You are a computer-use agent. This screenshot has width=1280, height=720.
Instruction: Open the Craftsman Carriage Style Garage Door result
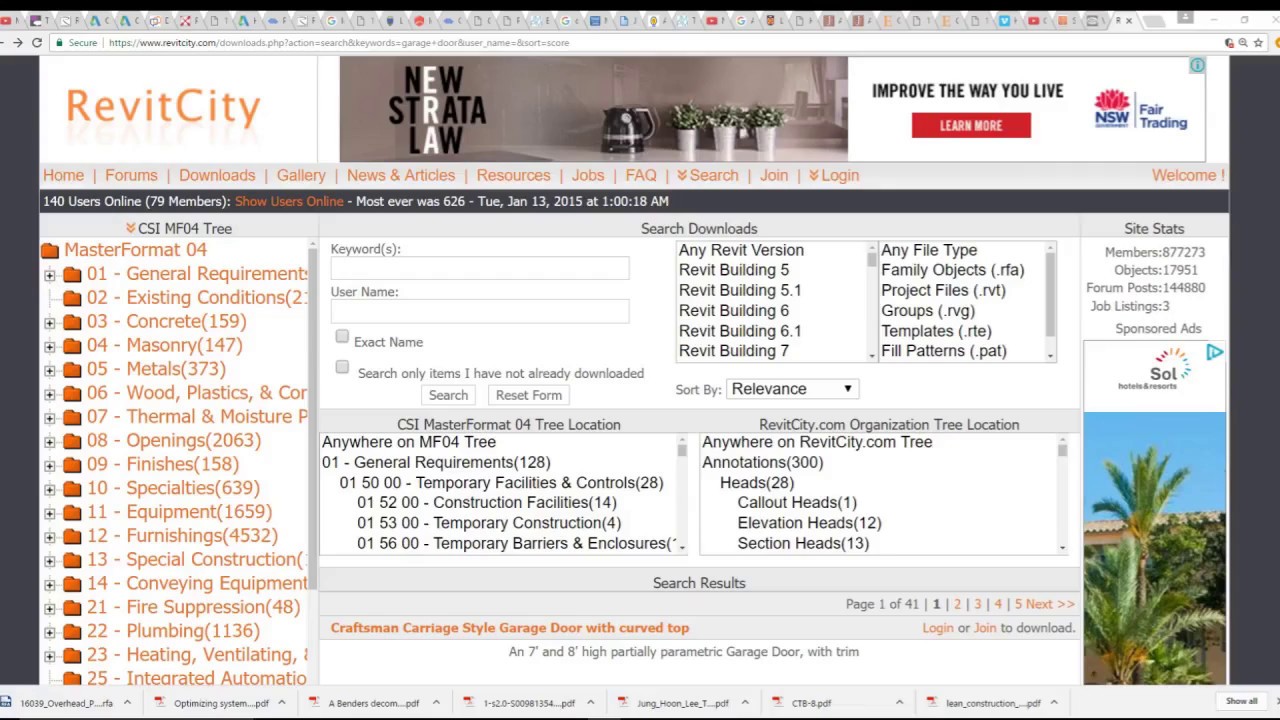(510, 628)
